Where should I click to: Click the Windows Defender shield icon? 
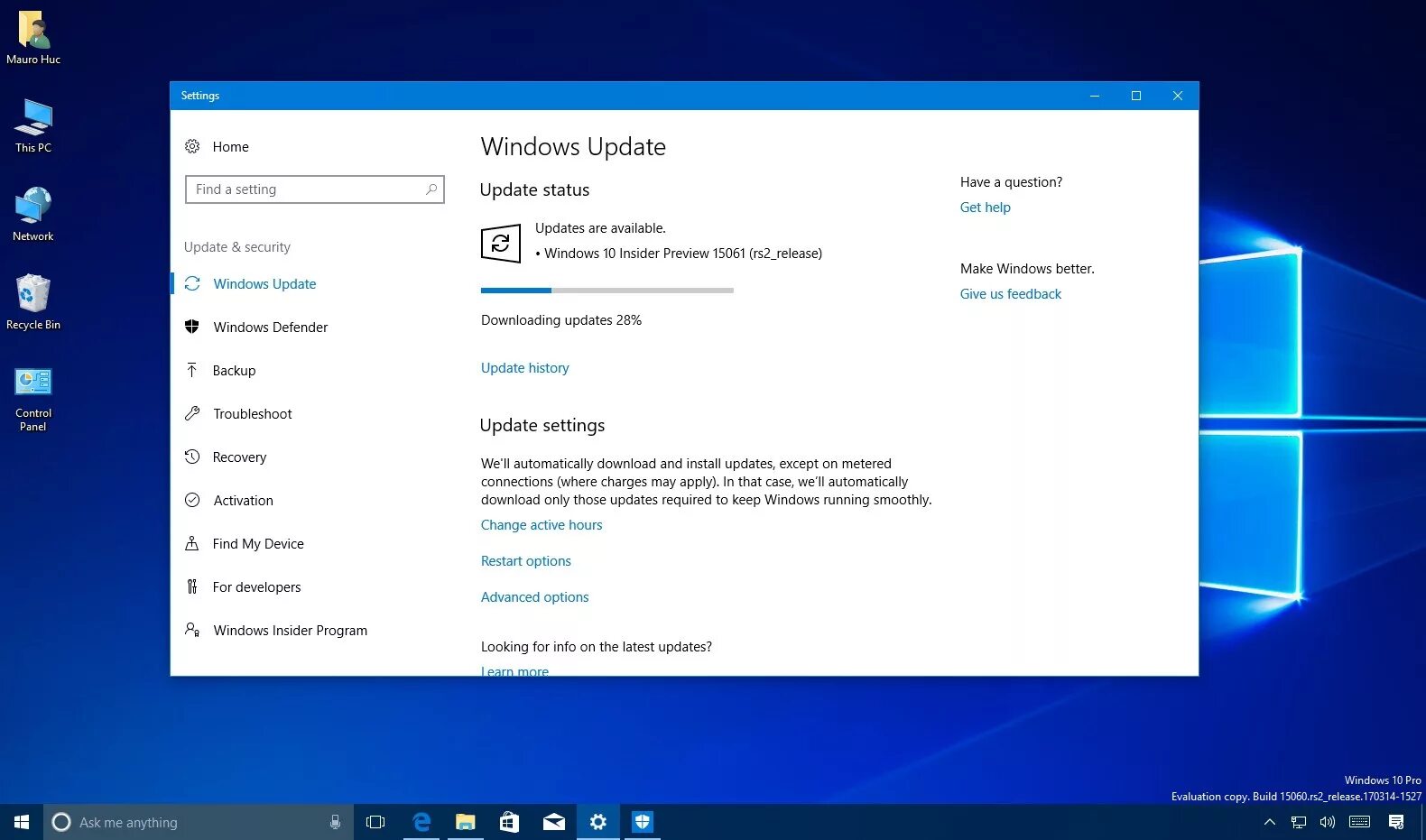pyautogui.click(x=192, y=327)
